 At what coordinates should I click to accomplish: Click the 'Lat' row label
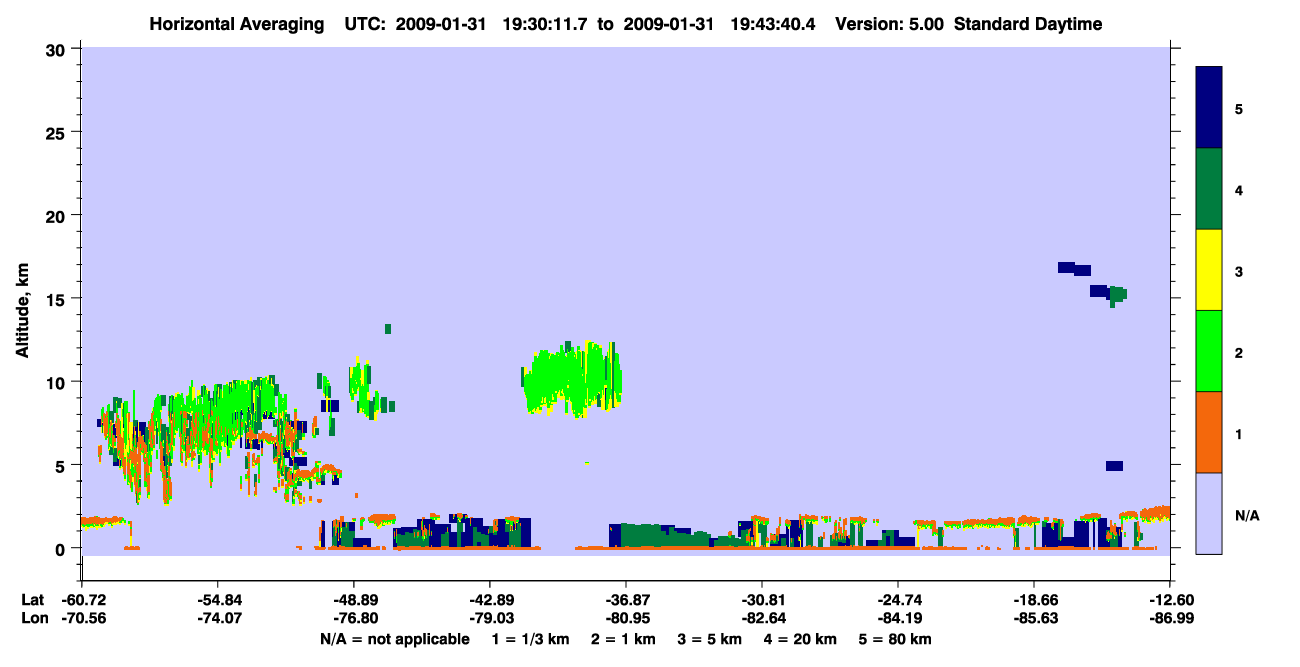click(32, 600)
